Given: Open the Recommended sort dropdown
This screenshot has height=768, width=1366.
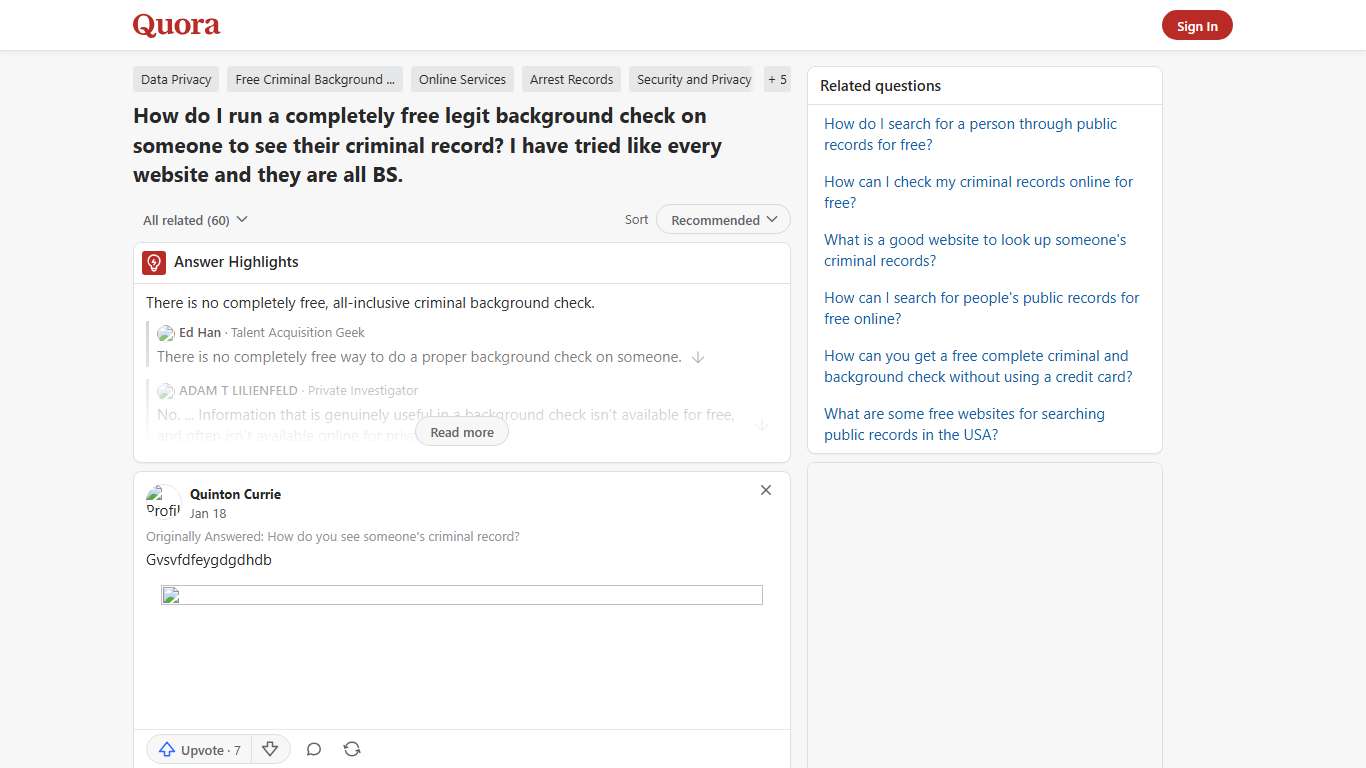Looking at the screenshot, I should [x=722, y=219].
